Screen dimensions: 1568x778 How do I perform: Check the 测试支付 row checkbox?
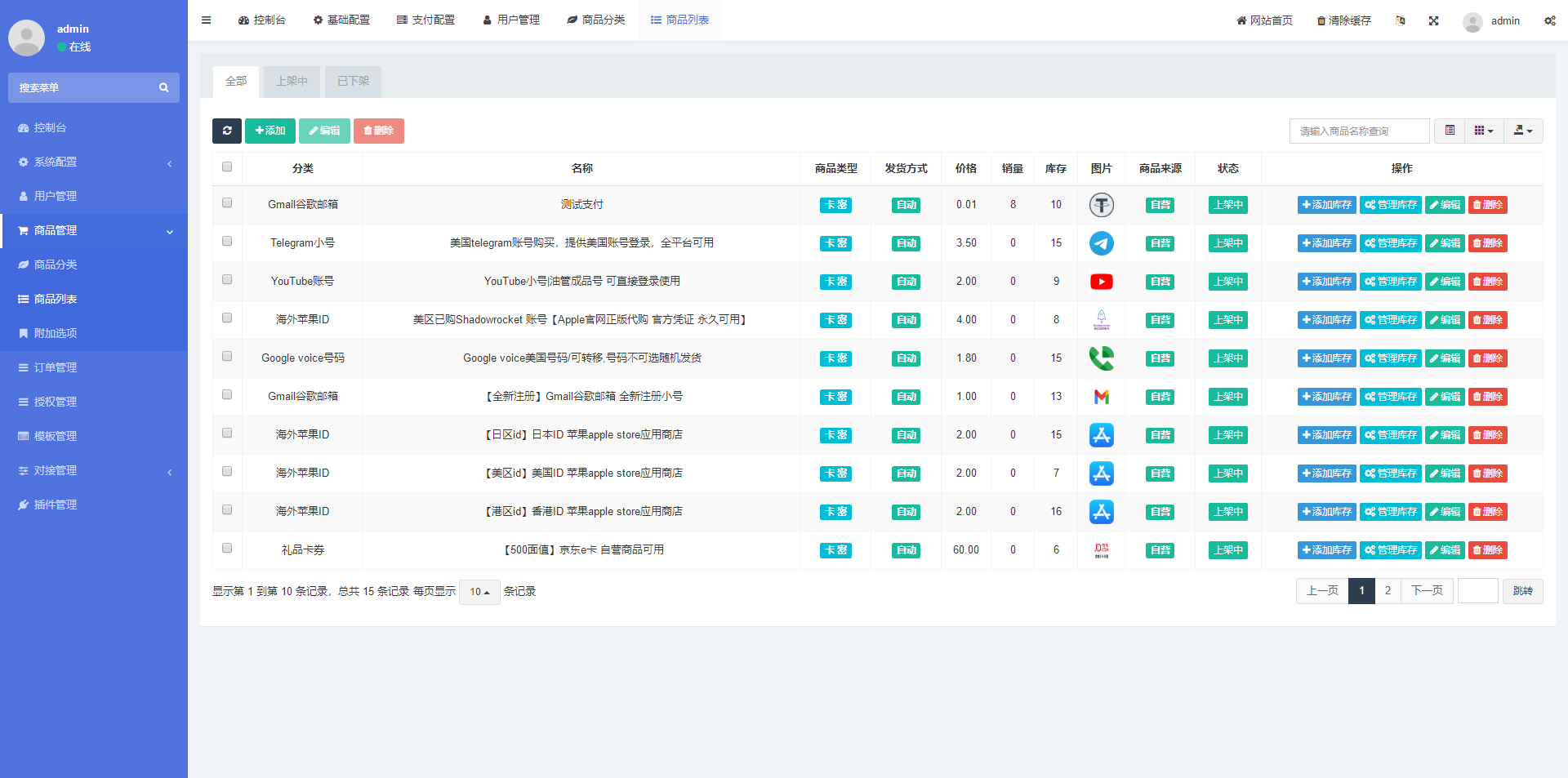(227, 202)
